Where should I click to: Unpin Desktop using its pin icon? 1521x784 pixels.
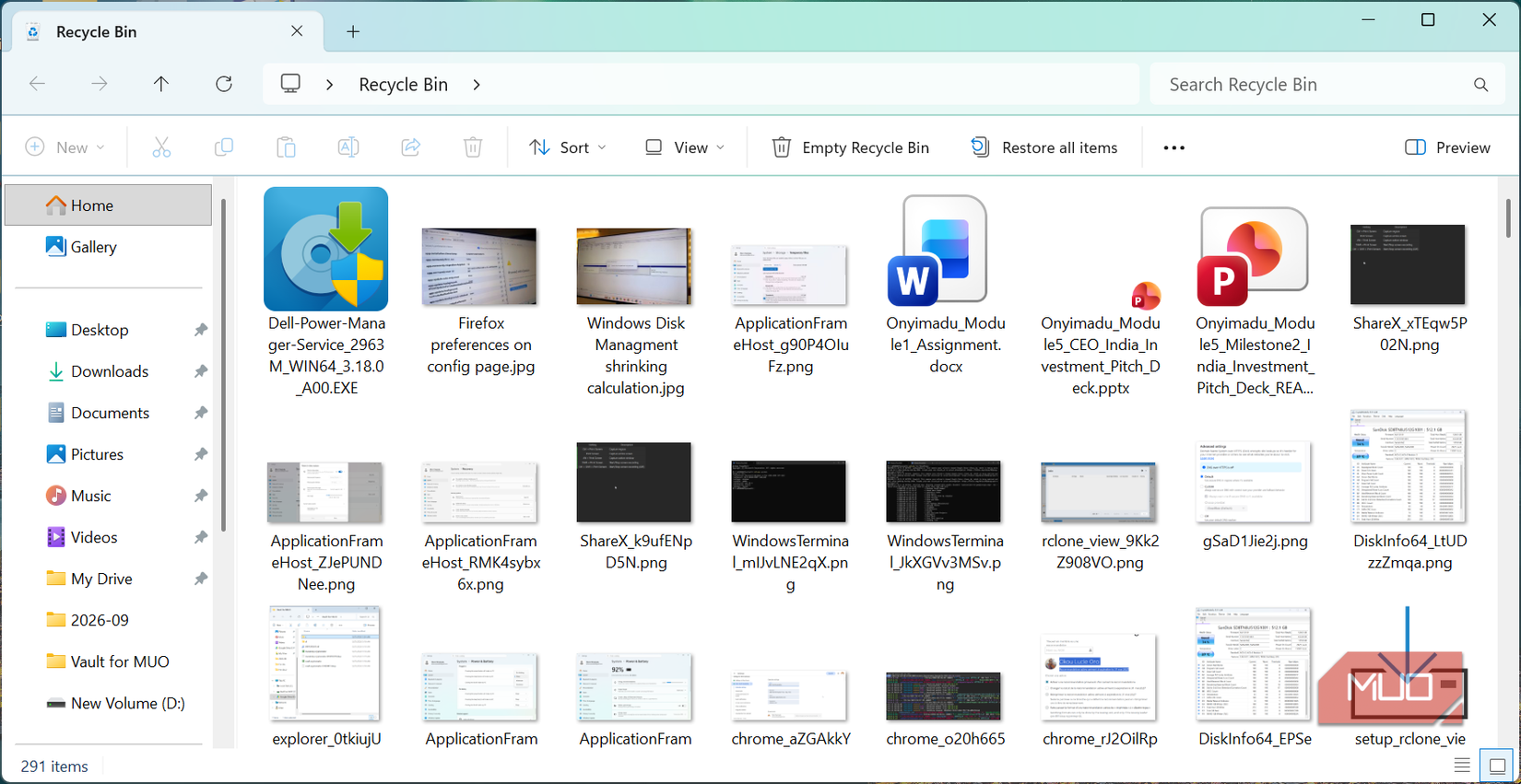pos(200,330)
